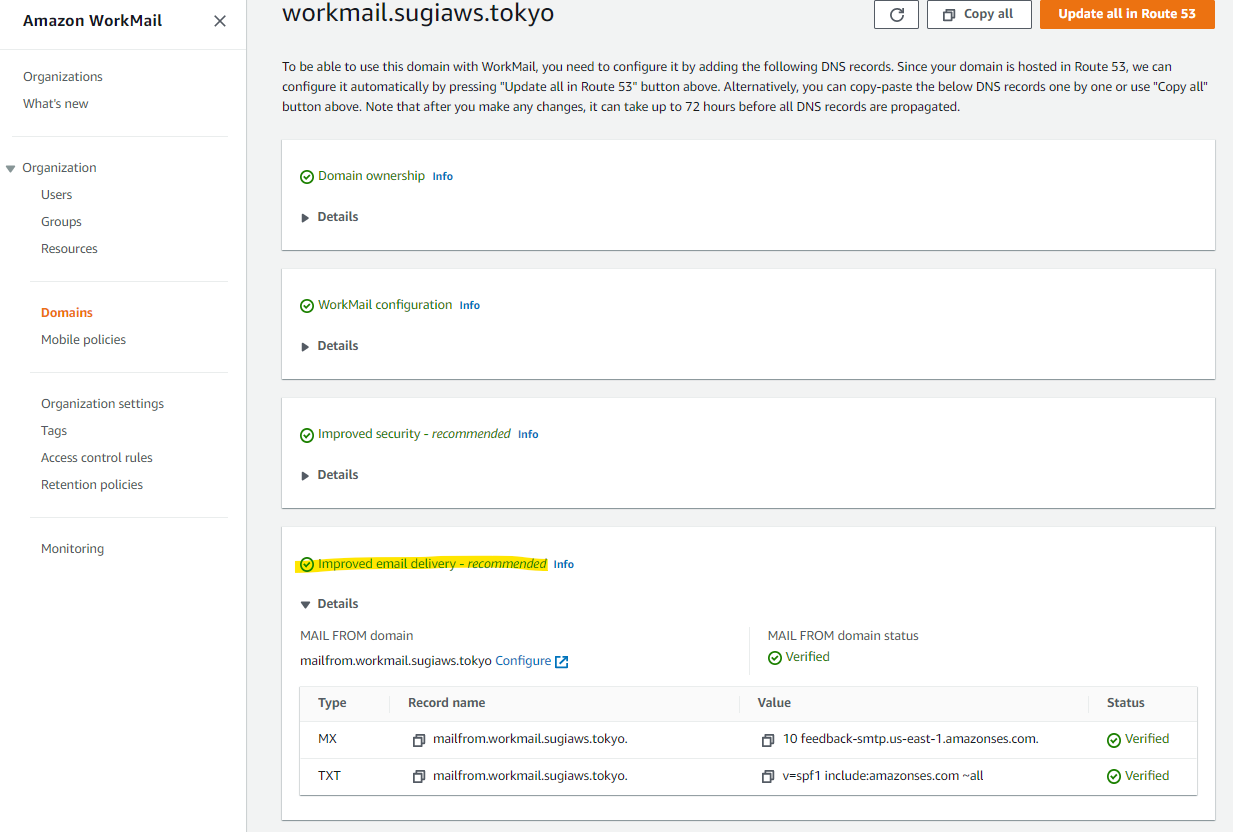Click the WorkMail configuration green check icon
Image resolution: width=1233 pixels, height=832 pixels.
[307, 306]
